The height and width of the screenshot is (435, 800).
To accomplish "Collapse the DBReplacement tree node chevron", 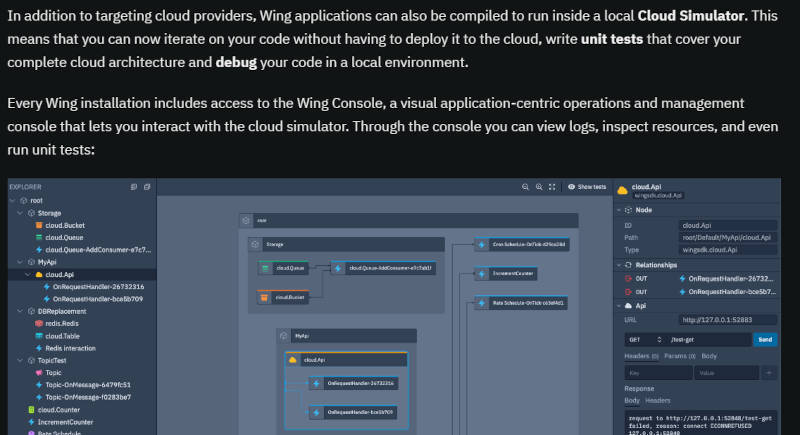I will coord(20,311).
